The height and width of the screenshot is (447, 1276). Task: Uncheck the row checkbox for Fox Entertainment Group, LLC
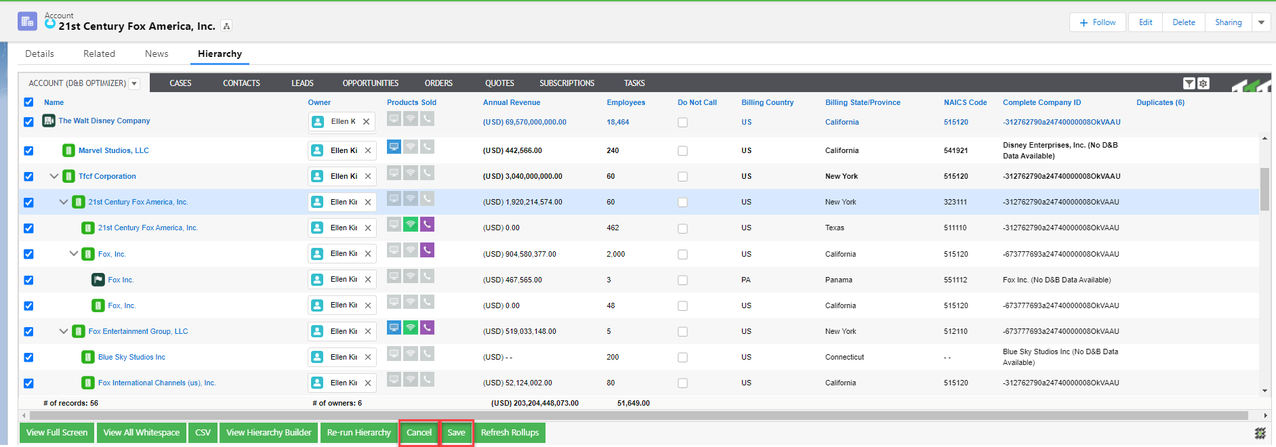(28, 331)
